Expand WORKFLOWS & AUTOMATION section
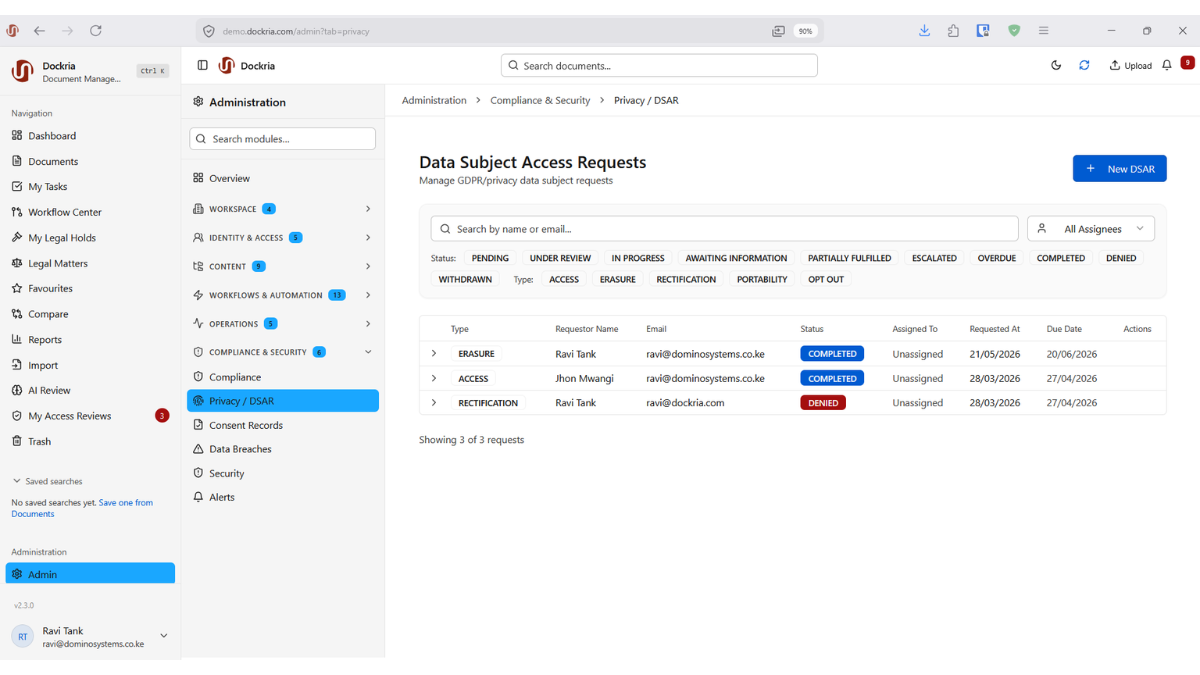1200x675 pixels. [282, 295]
